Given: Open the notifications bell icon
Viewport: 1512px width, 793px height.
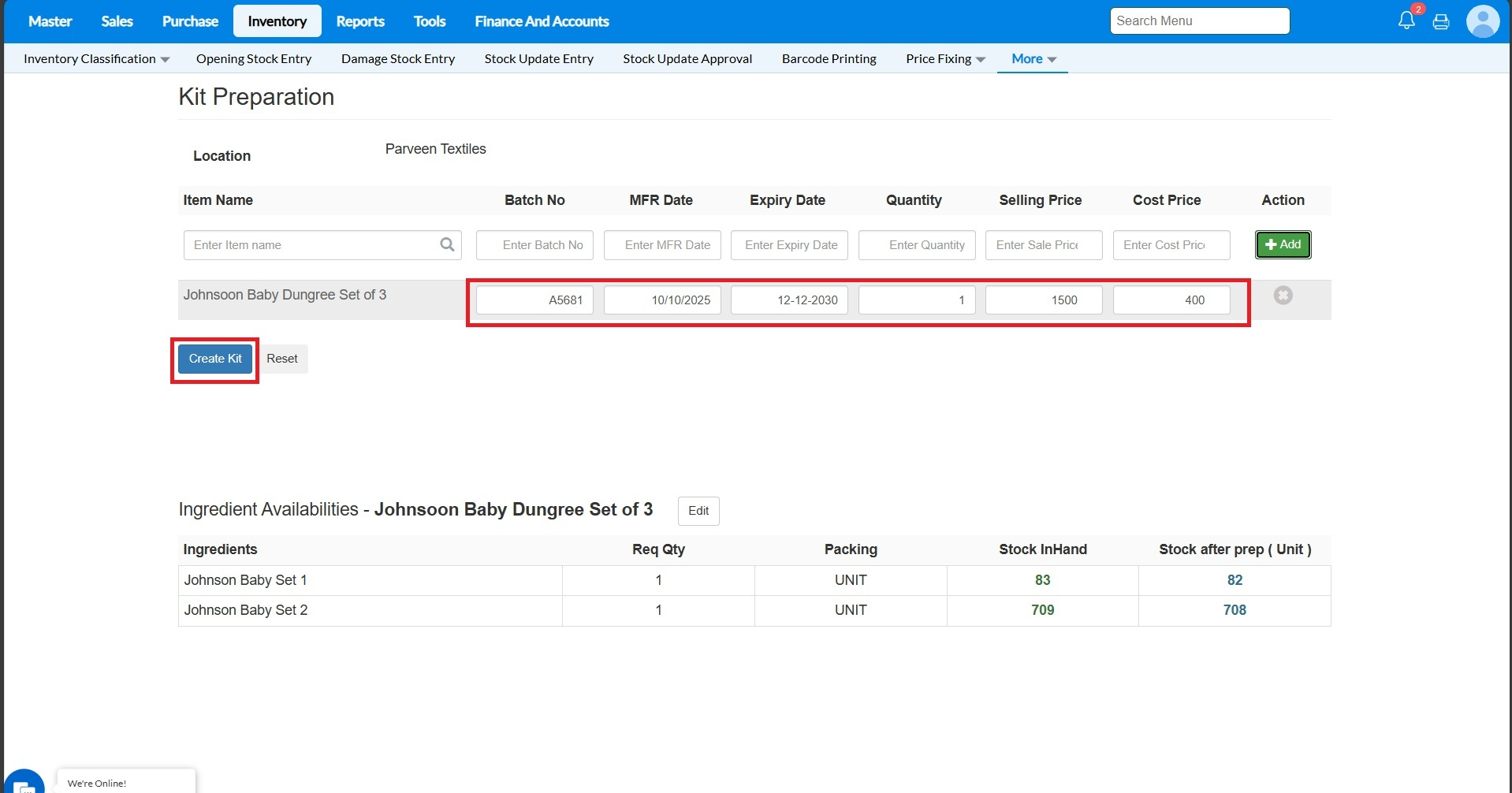Looking at the screenshot, I should [1406, 20].
